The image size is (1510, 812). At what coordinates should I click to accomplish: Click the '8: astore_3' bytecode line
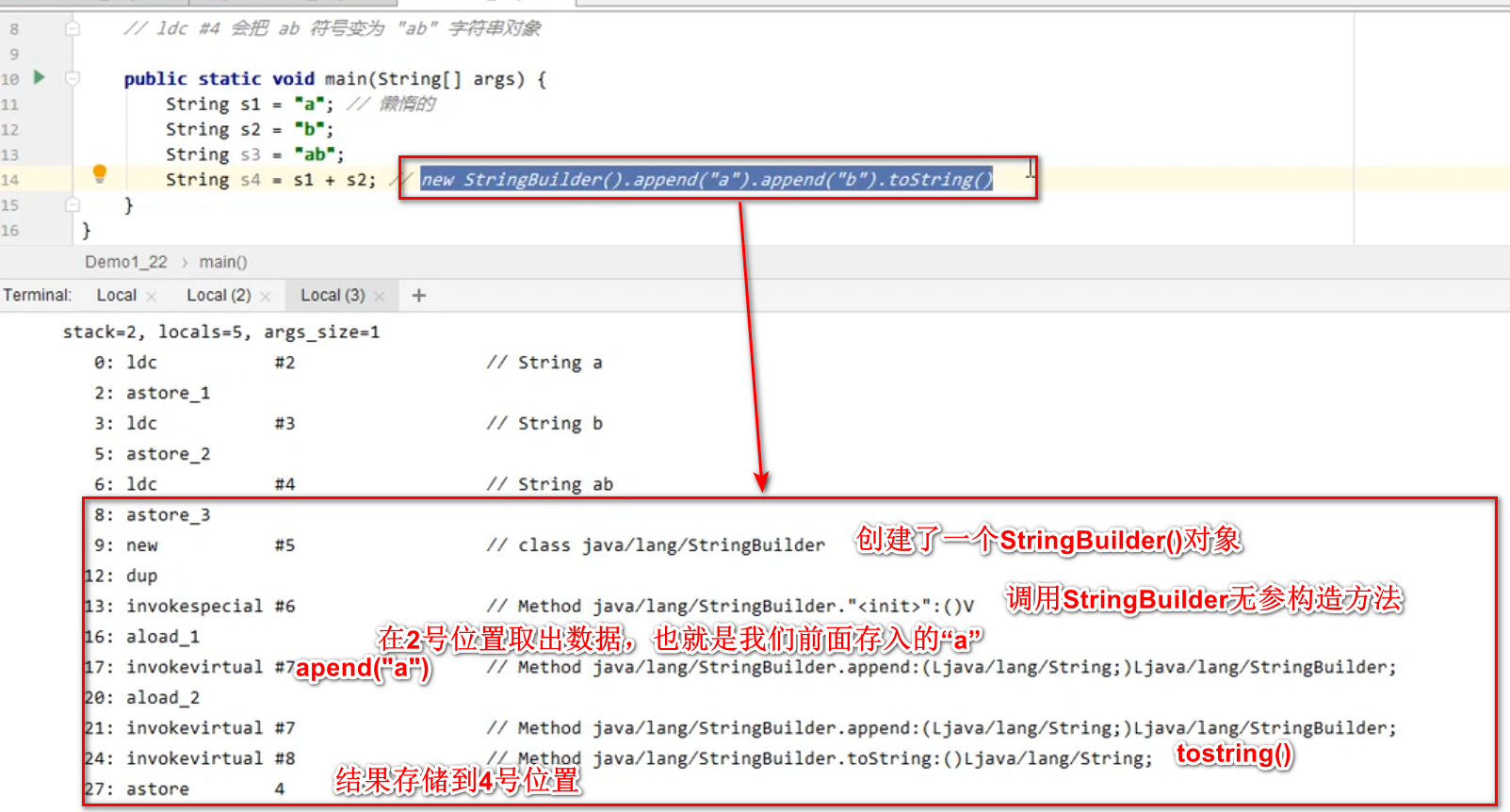[x=152, y=515]
